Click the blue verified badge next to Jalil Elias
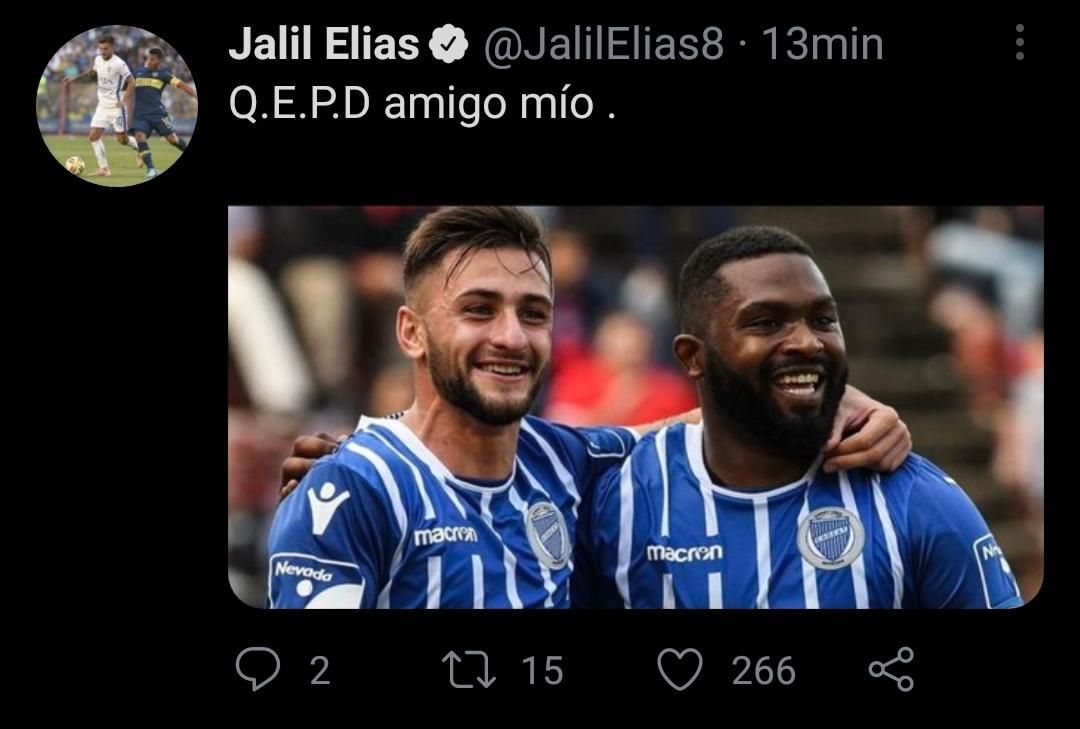 (448, 44)
